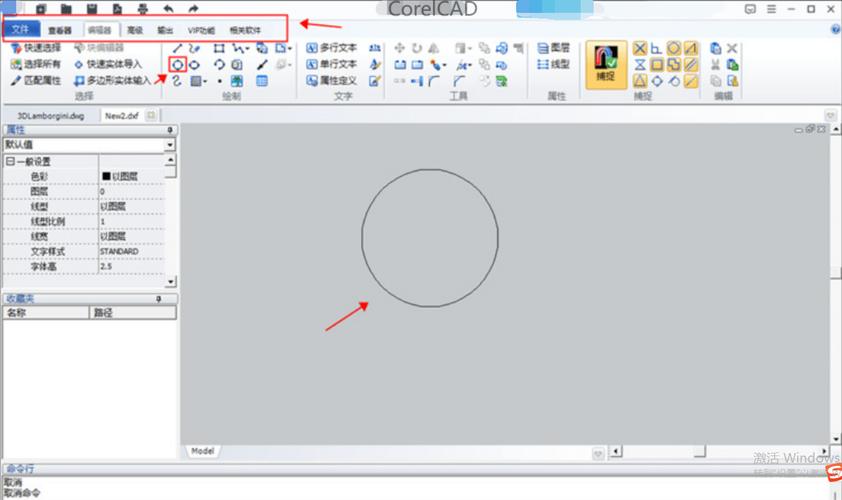Click the horizontal scrollbar left arrow

tap(616, 451)
